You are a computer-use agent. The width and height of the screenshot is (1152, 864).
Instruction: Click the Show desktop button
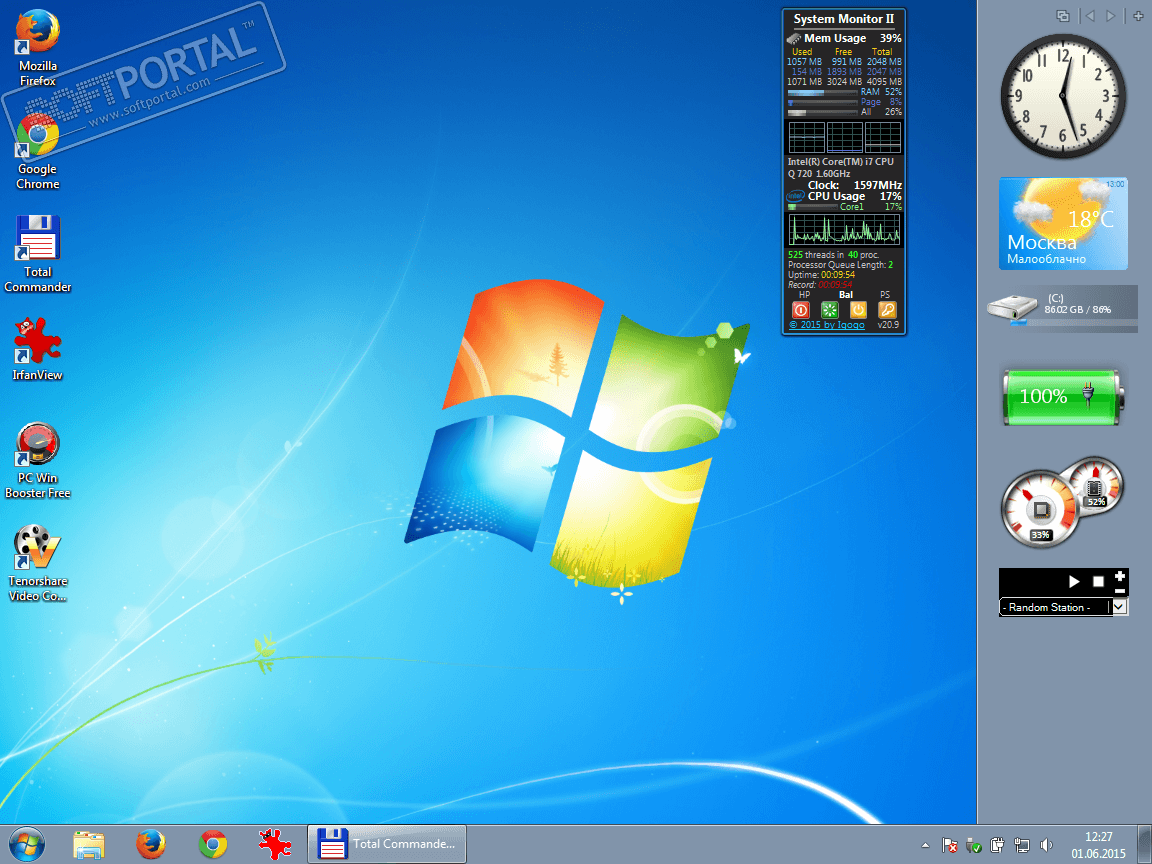1145,844
